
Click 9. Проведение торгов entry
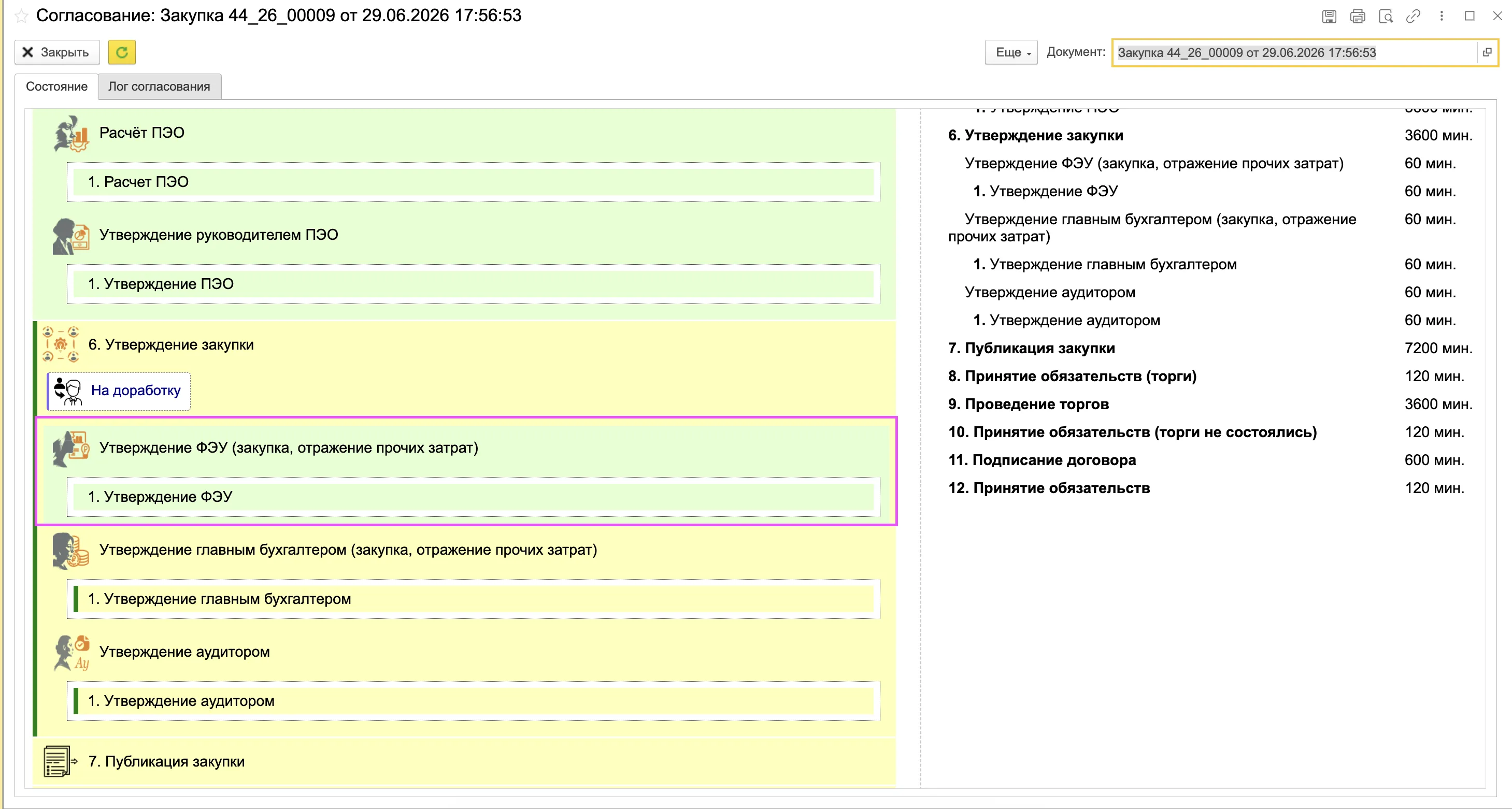point(1029,404)
